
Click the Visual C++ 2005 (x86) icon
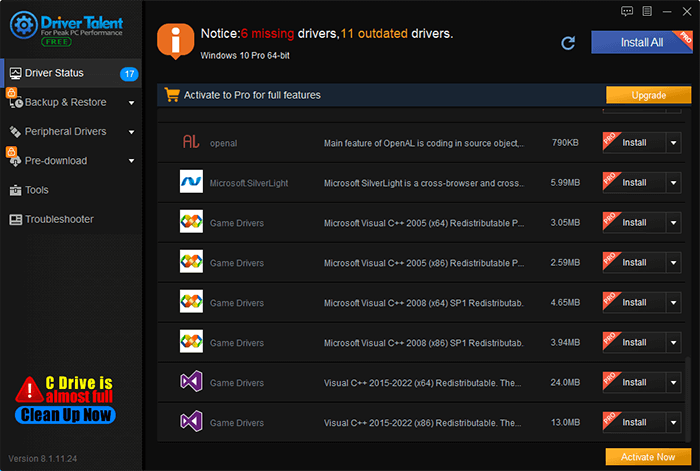191,261
